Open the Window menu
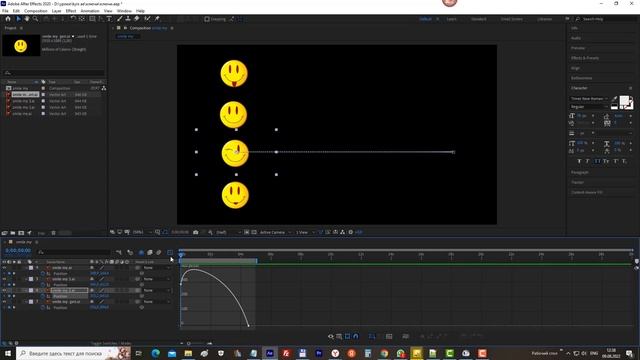This screenshot has height=360, width=640. (x=124, y=11)
